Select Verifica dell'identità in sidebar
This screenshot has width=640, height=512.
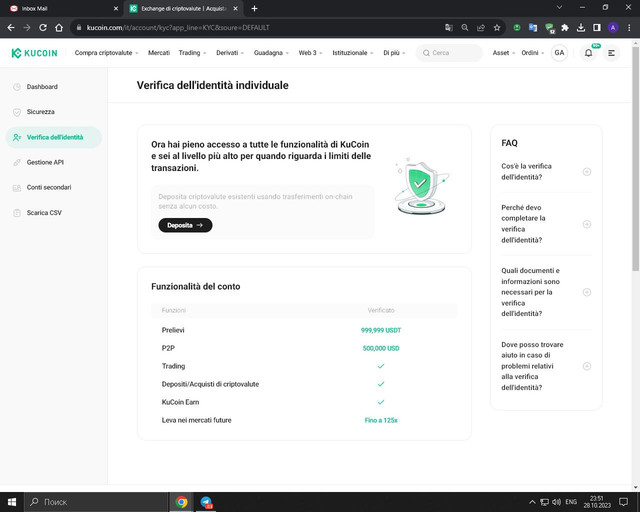[53, 137]
